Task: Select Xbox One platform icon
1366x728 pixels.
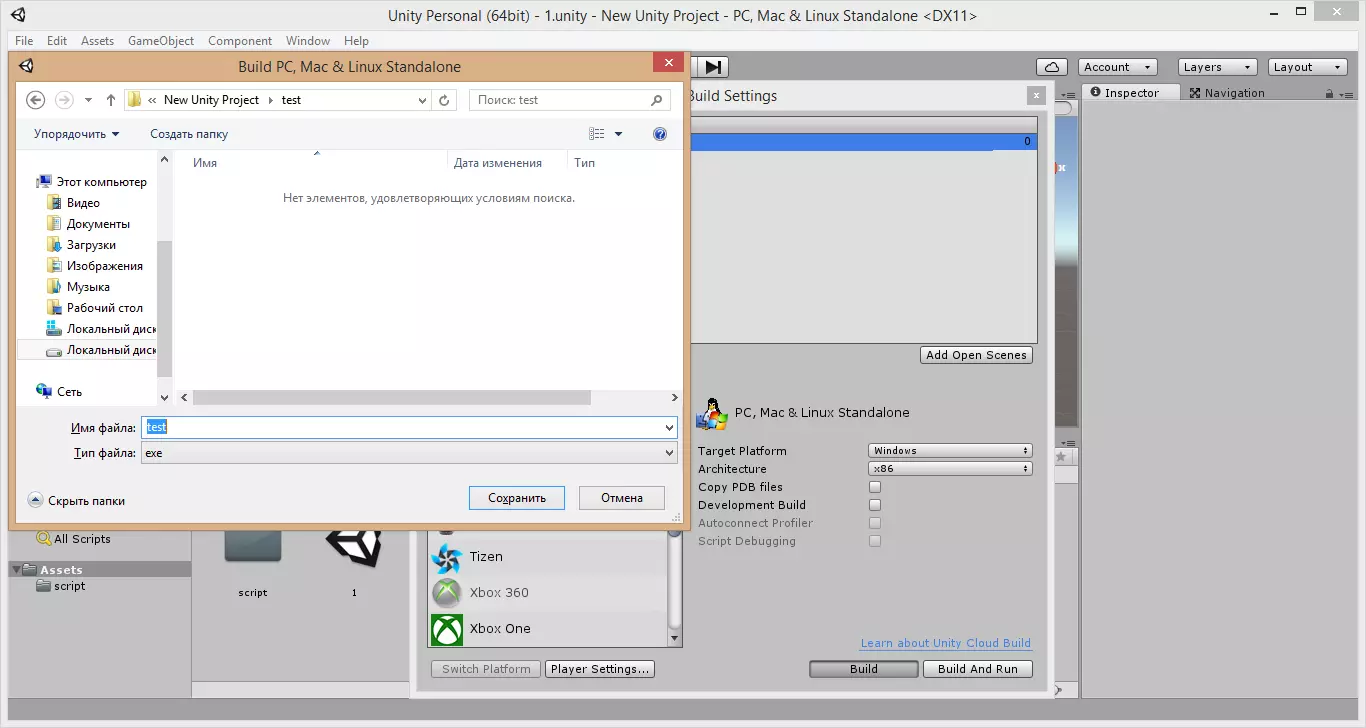Action: (447, 629)
